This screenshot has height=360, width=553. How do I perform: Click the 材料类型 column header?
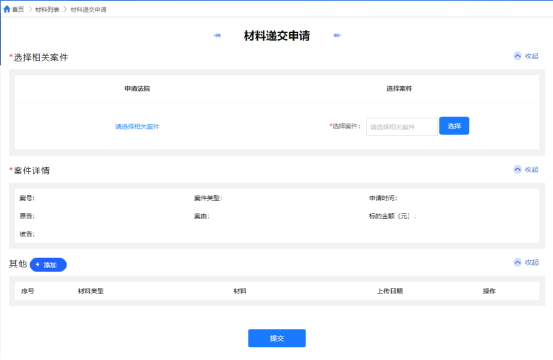click(x=91, y=291)
